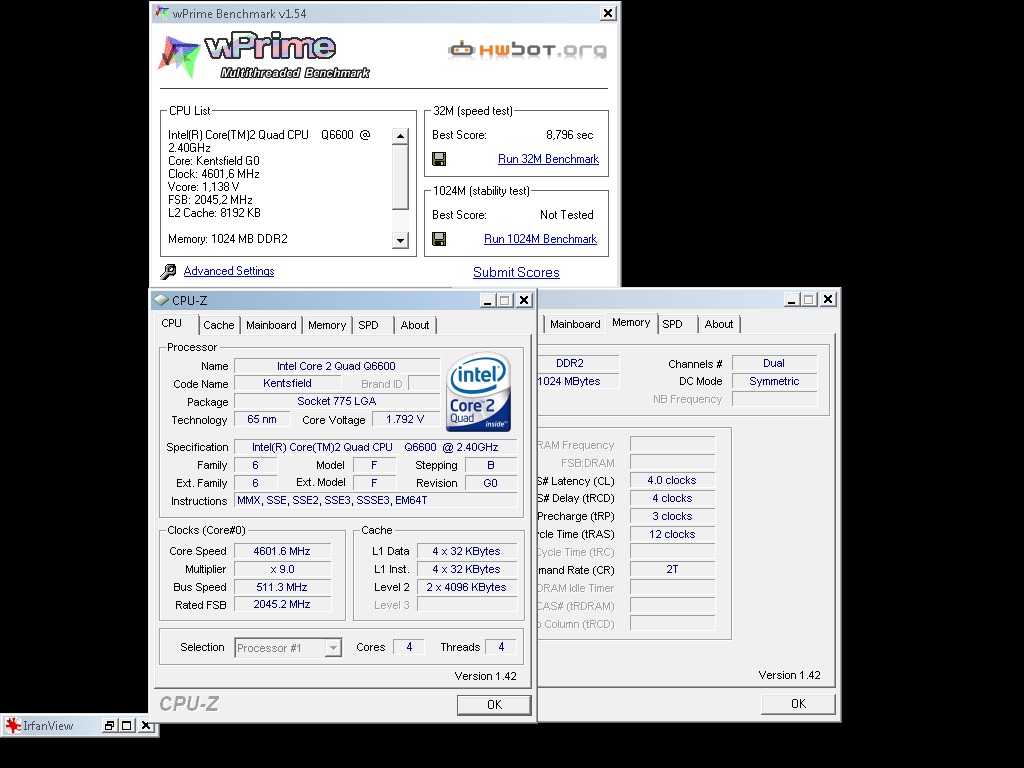The height and width of the screenshot is (768, 1024).
Task: Click the Instructions field listing MMX, SSE
Action: pyautogui.click(x=375, y=500)
